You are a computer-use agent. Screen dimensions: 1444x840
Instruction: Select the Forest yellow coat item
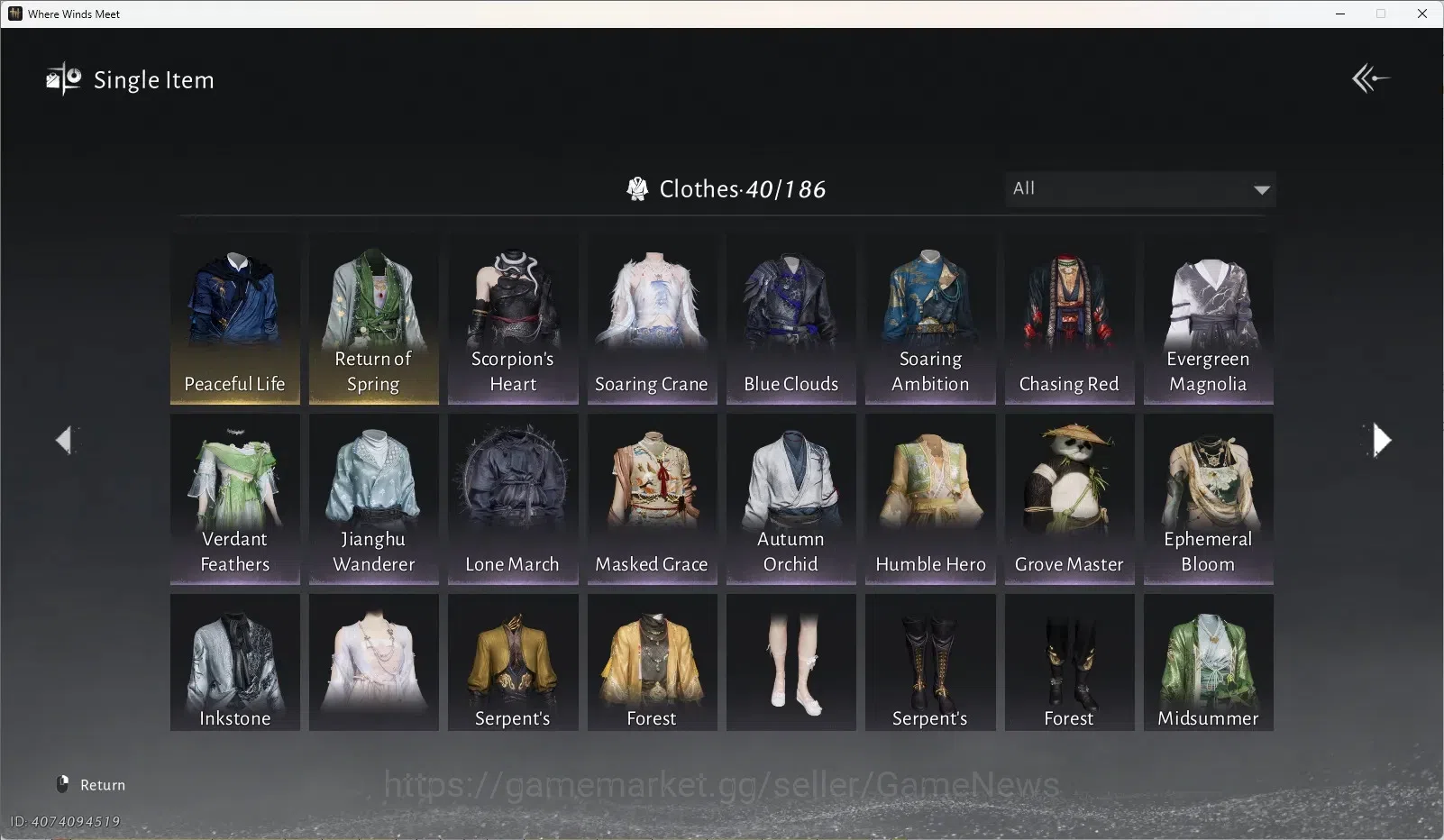[652, 662]
